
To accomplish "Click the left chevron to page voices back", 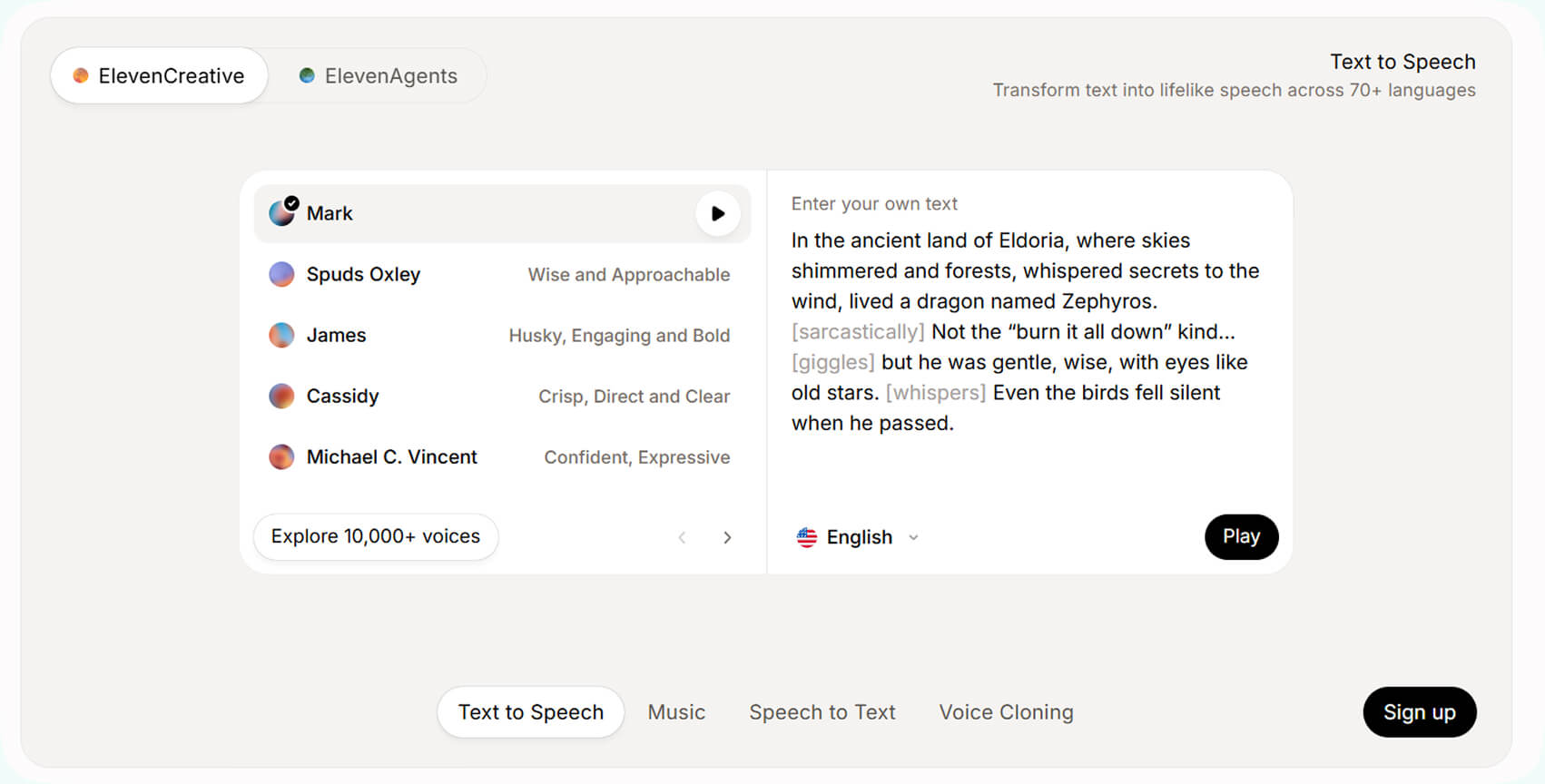I will coord(683,537).
